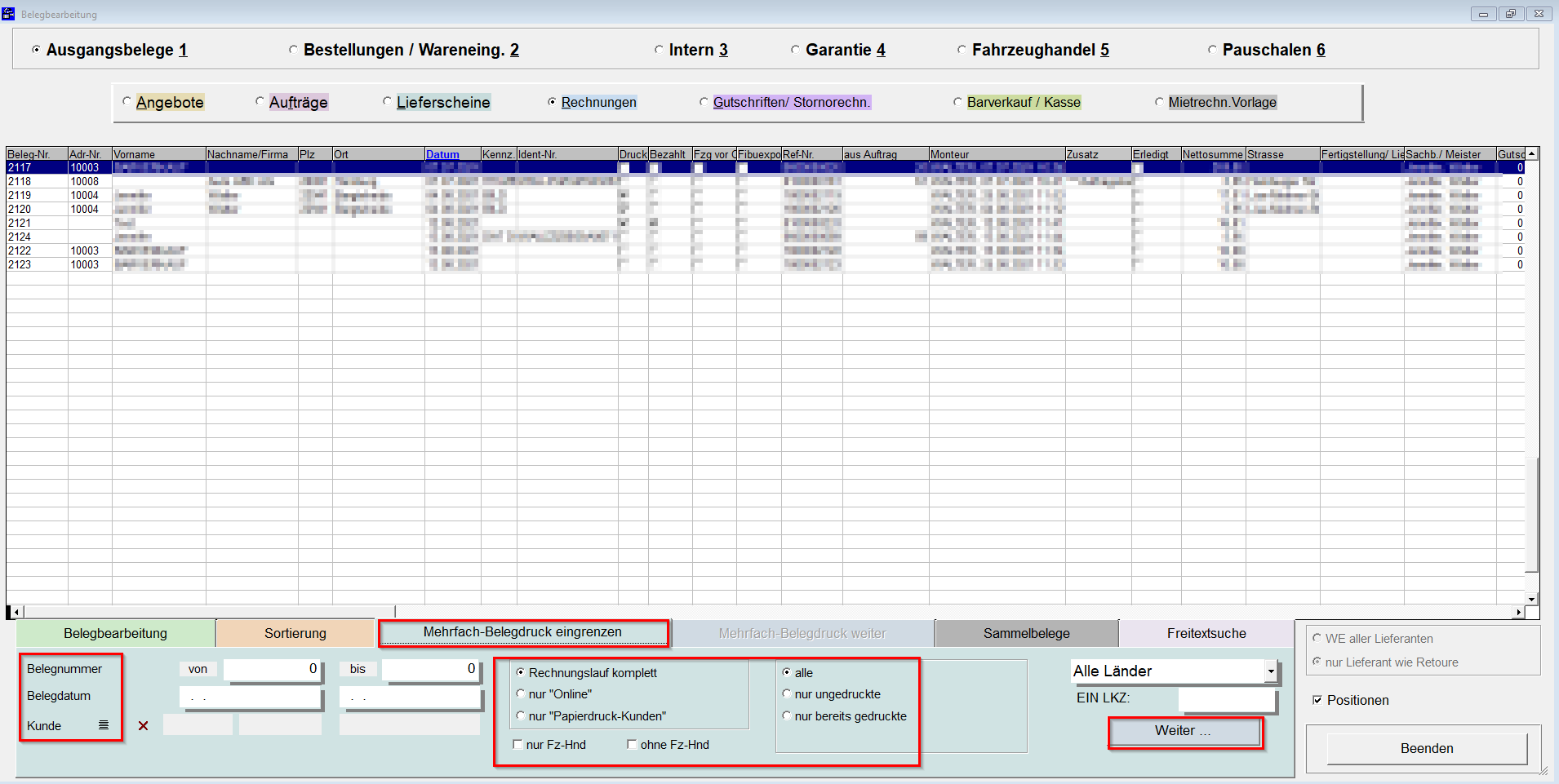Choose the Mietrechn.Vorlage option

(x=1159, y=102)
